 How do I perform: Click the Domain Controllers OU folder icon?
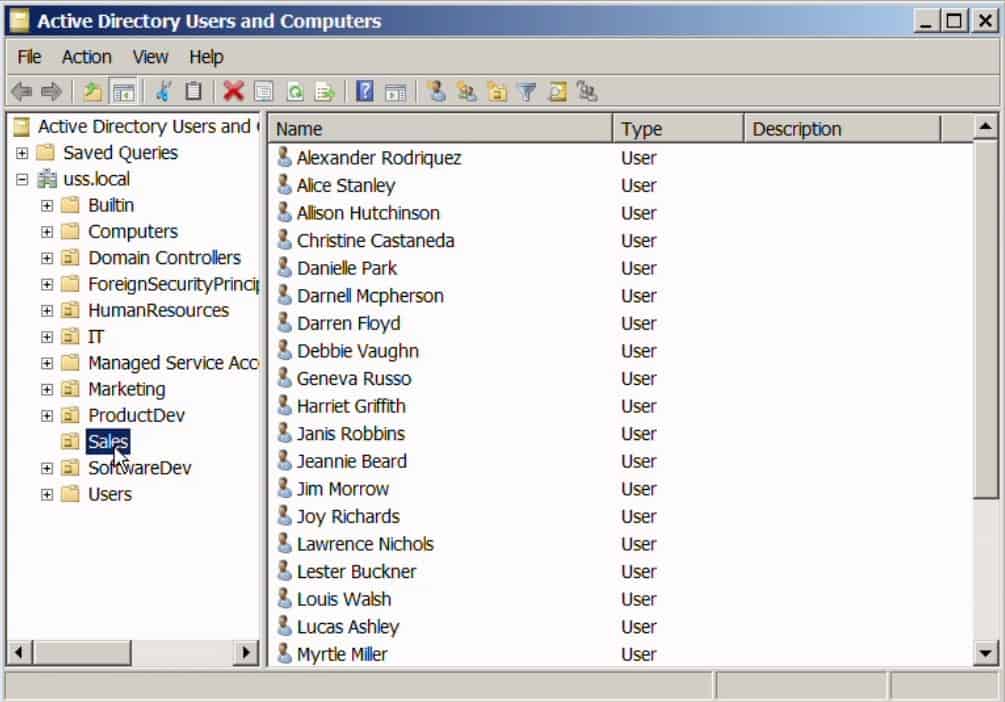point(71,258)
